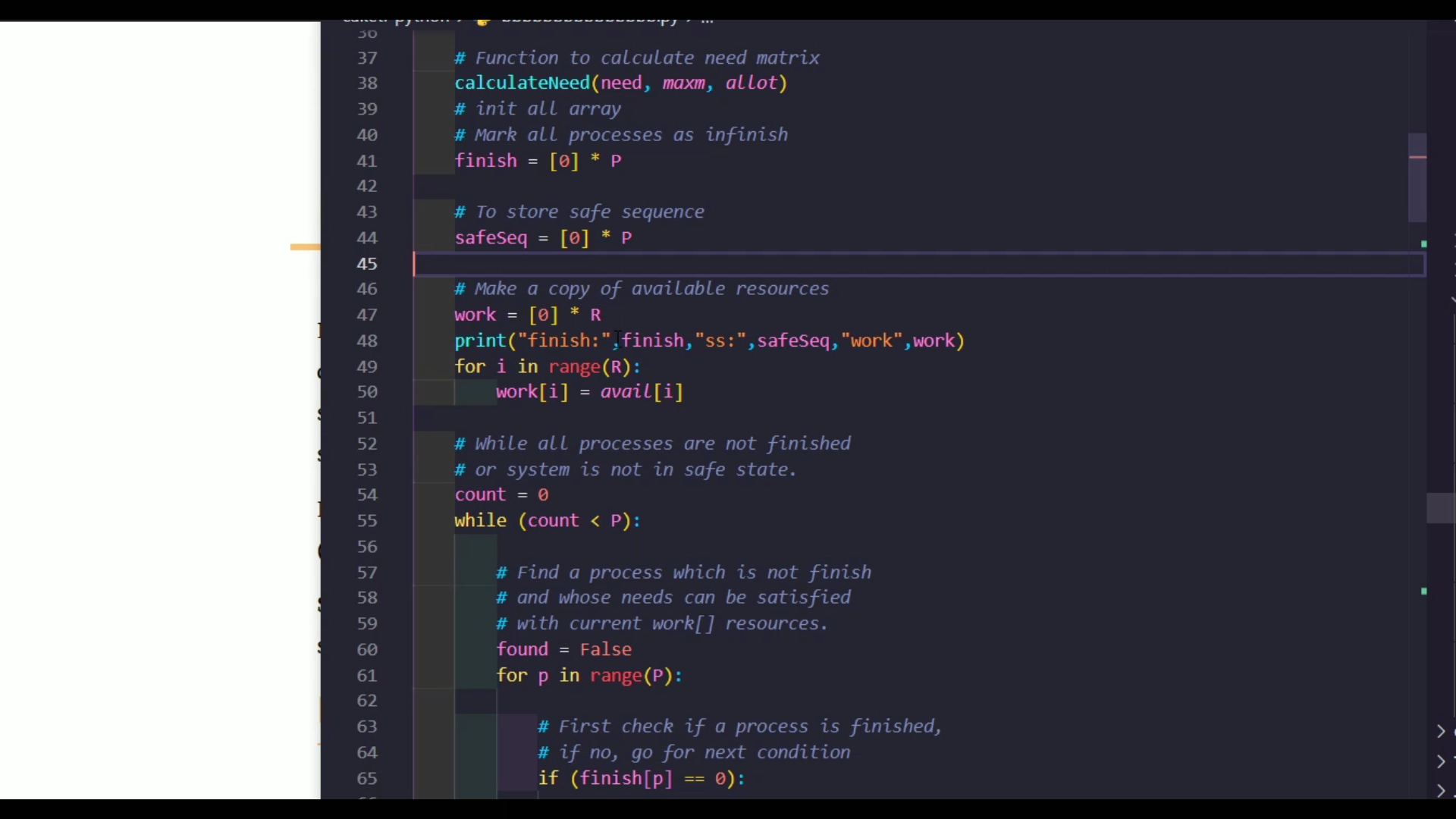Click the 'allot' argument on line 38
The image size is (1456, 819).
point(752,83)
